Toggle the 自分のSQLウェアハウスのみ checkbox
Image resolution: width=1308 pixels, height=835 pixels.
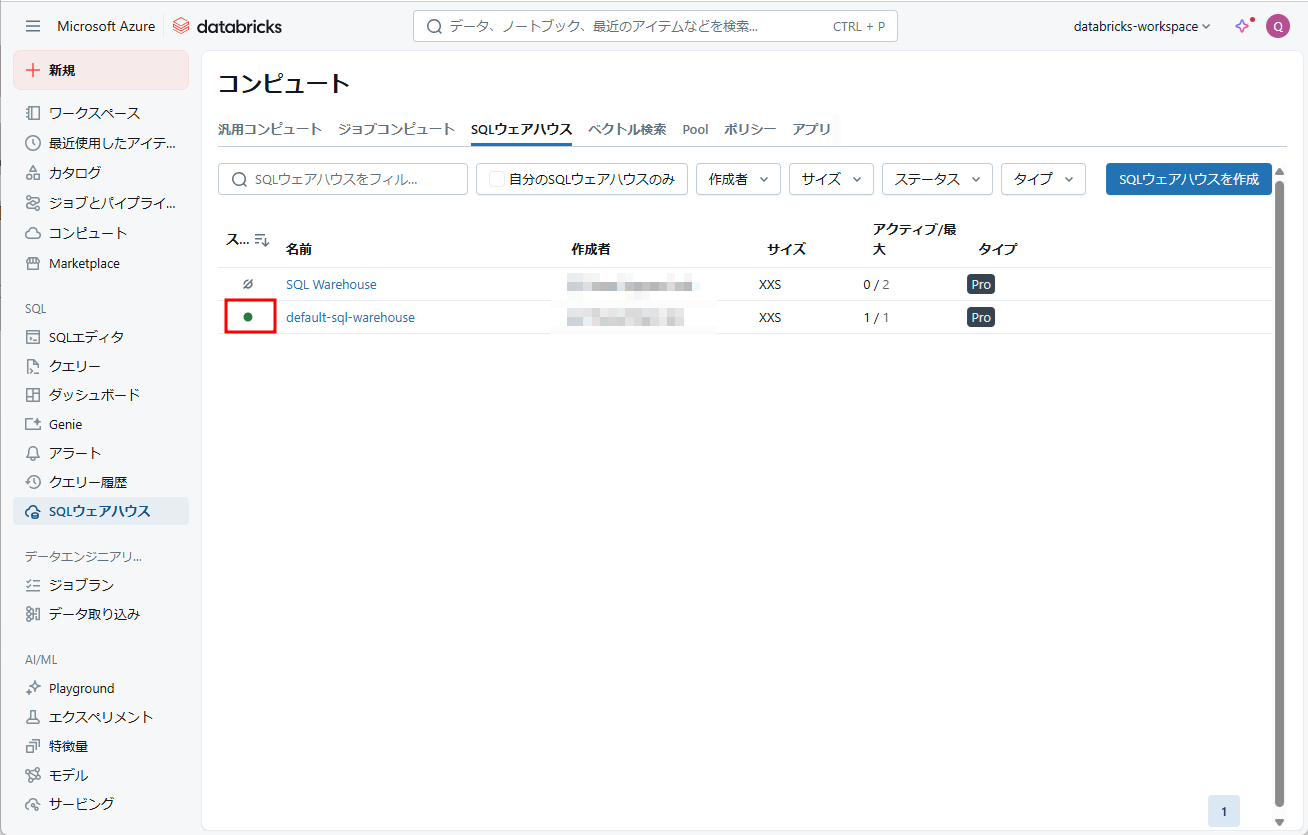(496, 179)
